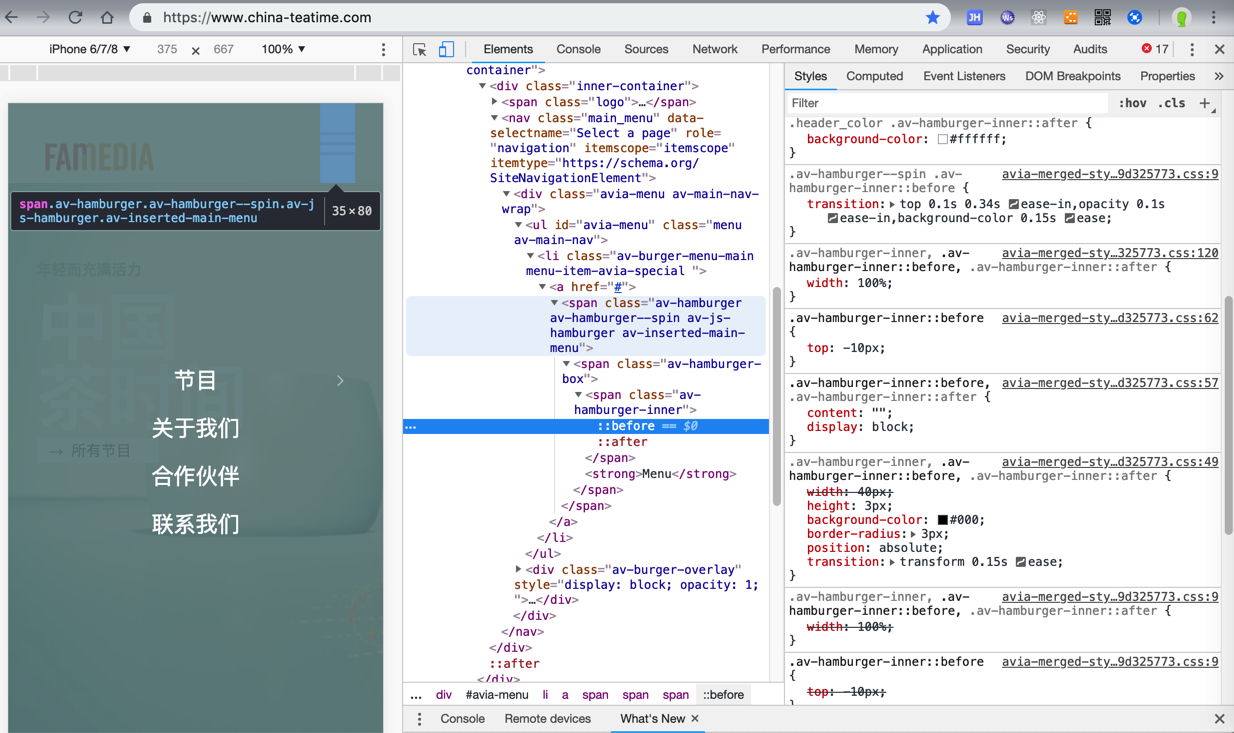
Task: Open the React extension icon in toolbar
Action: (x=1039, y=17)
